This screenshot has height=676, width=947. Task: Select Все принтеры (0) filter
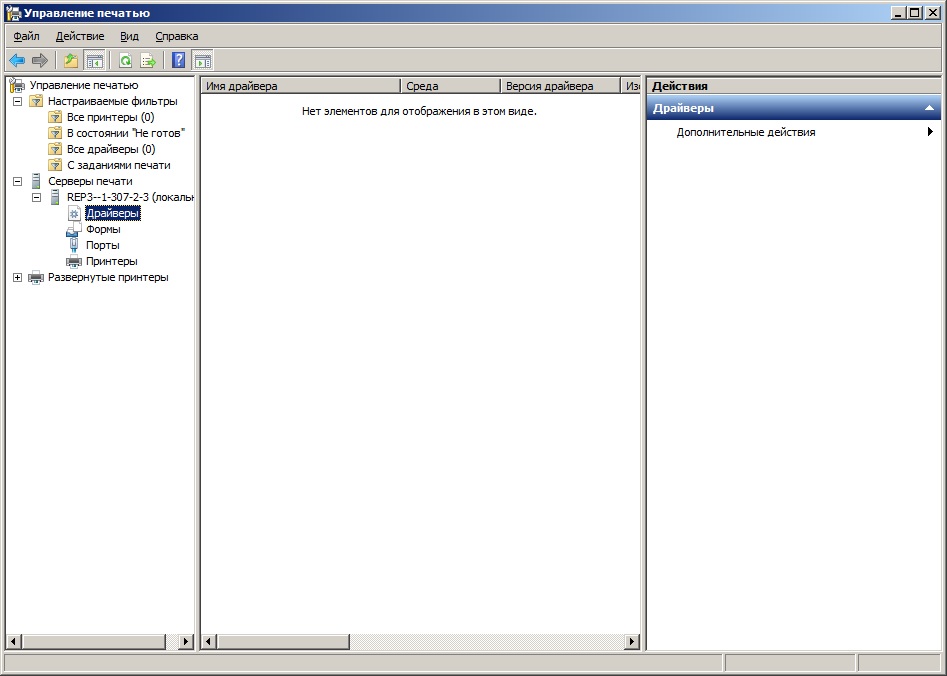111,117
